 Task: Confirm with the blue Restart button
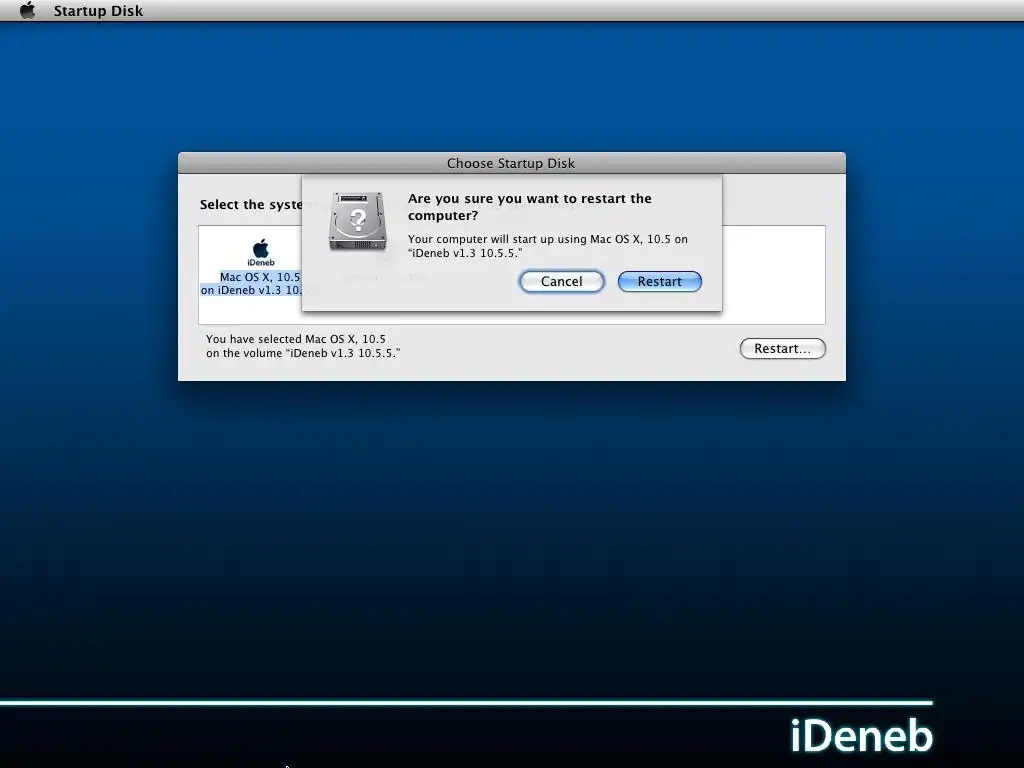tap(660, 281)
